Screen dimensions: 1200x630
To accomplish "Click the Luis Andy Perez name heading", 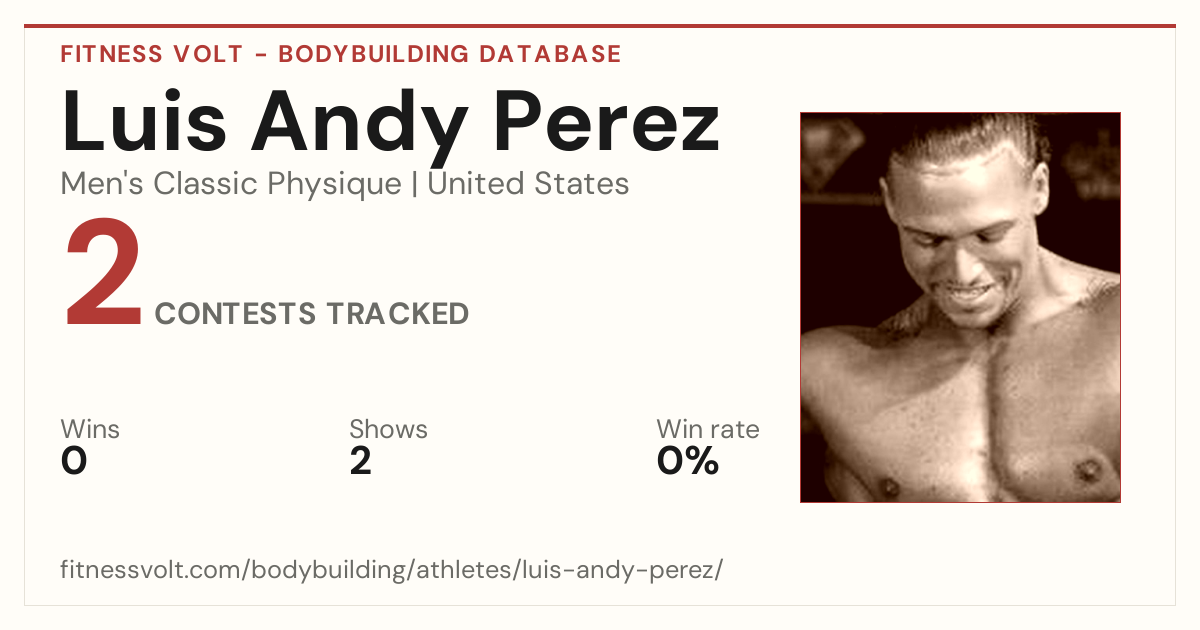I will click(x=391, y=122).
